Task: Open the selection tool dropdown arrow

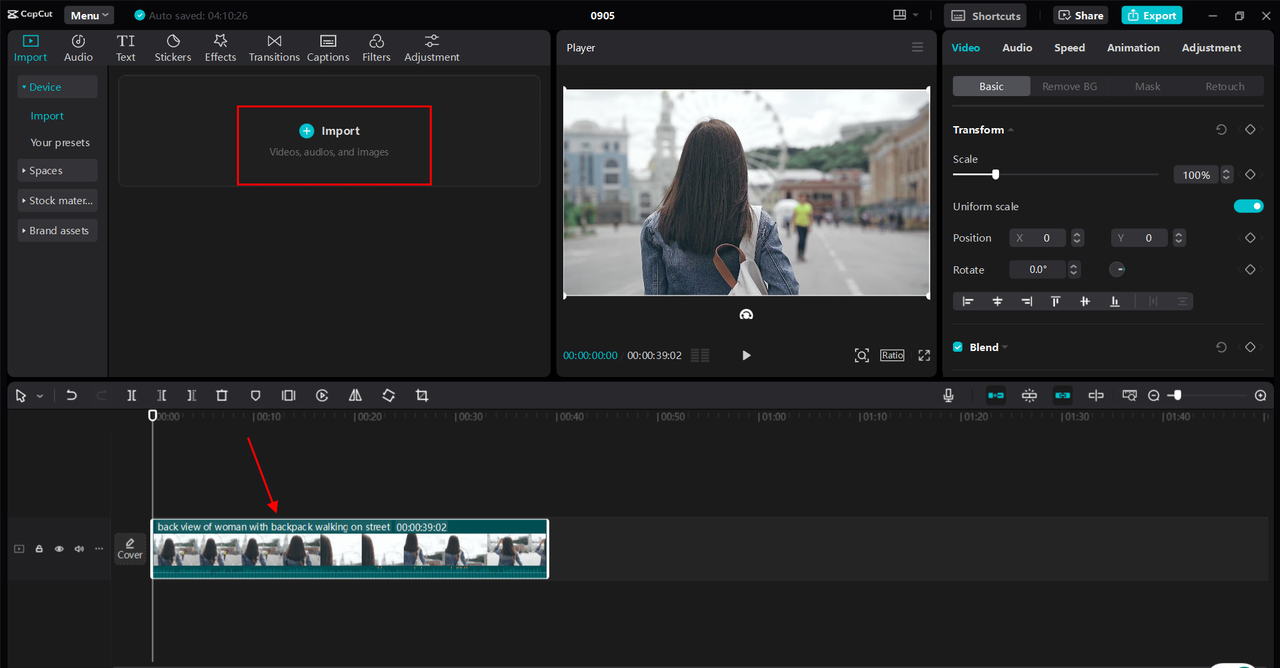Action: (40, 396)
